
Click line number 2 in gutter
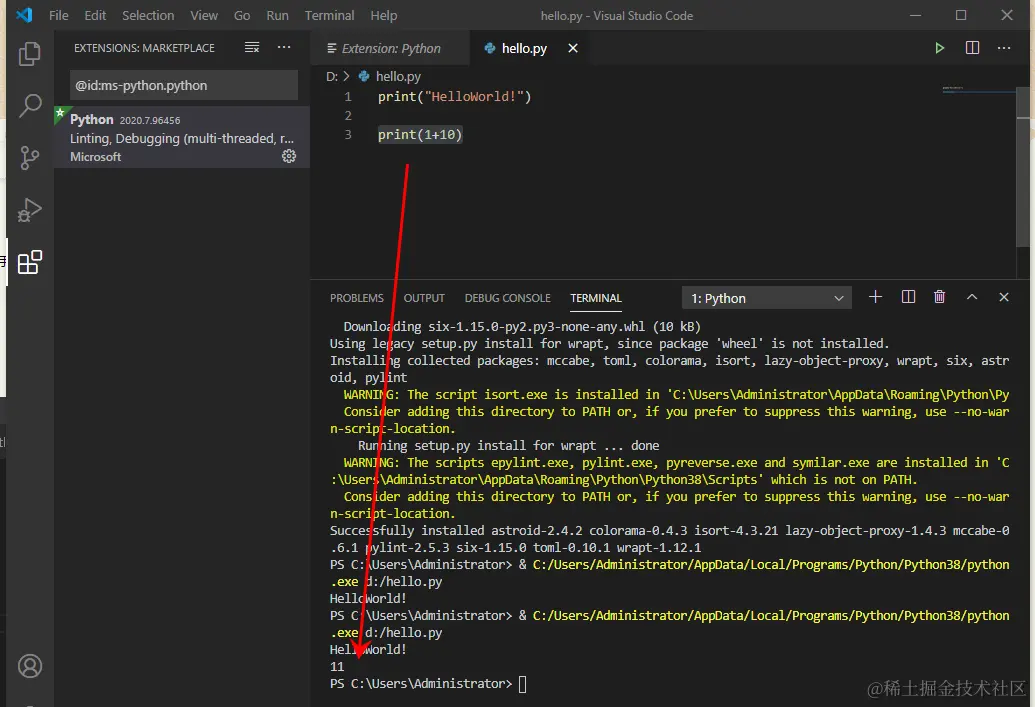click(x=348, y=116)
